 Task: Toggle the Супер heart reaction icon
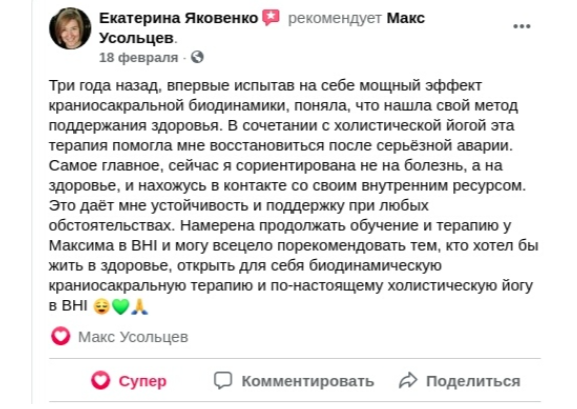coord(100,380)
